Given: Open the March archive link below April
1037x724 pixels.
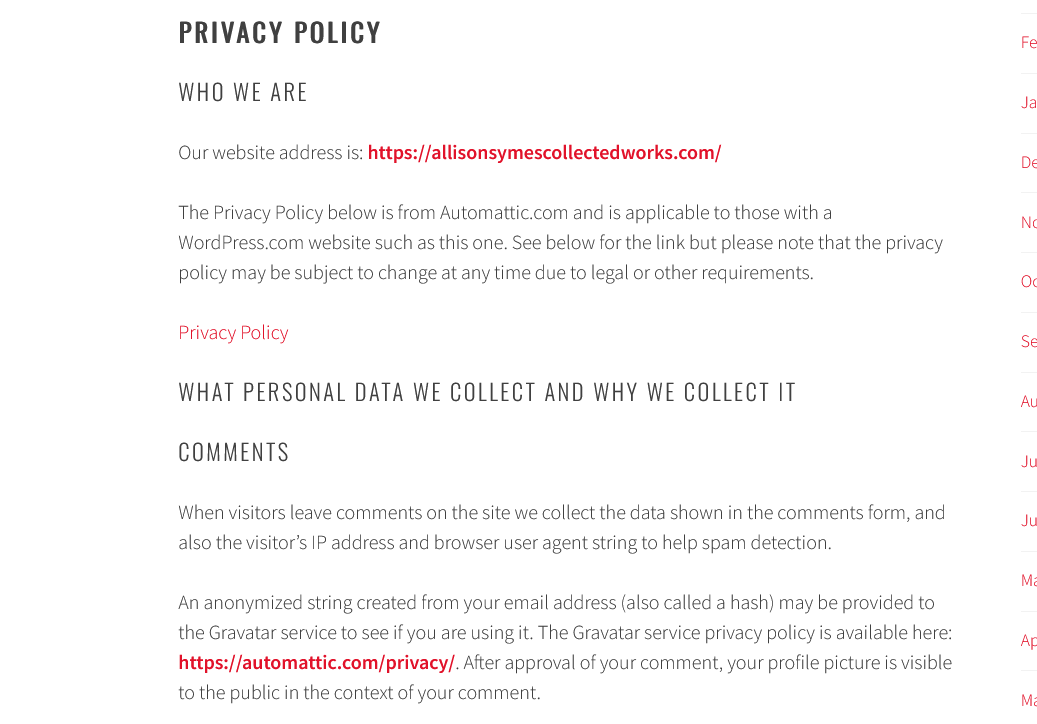Looking at the screenshot, I should point(1029,701).
